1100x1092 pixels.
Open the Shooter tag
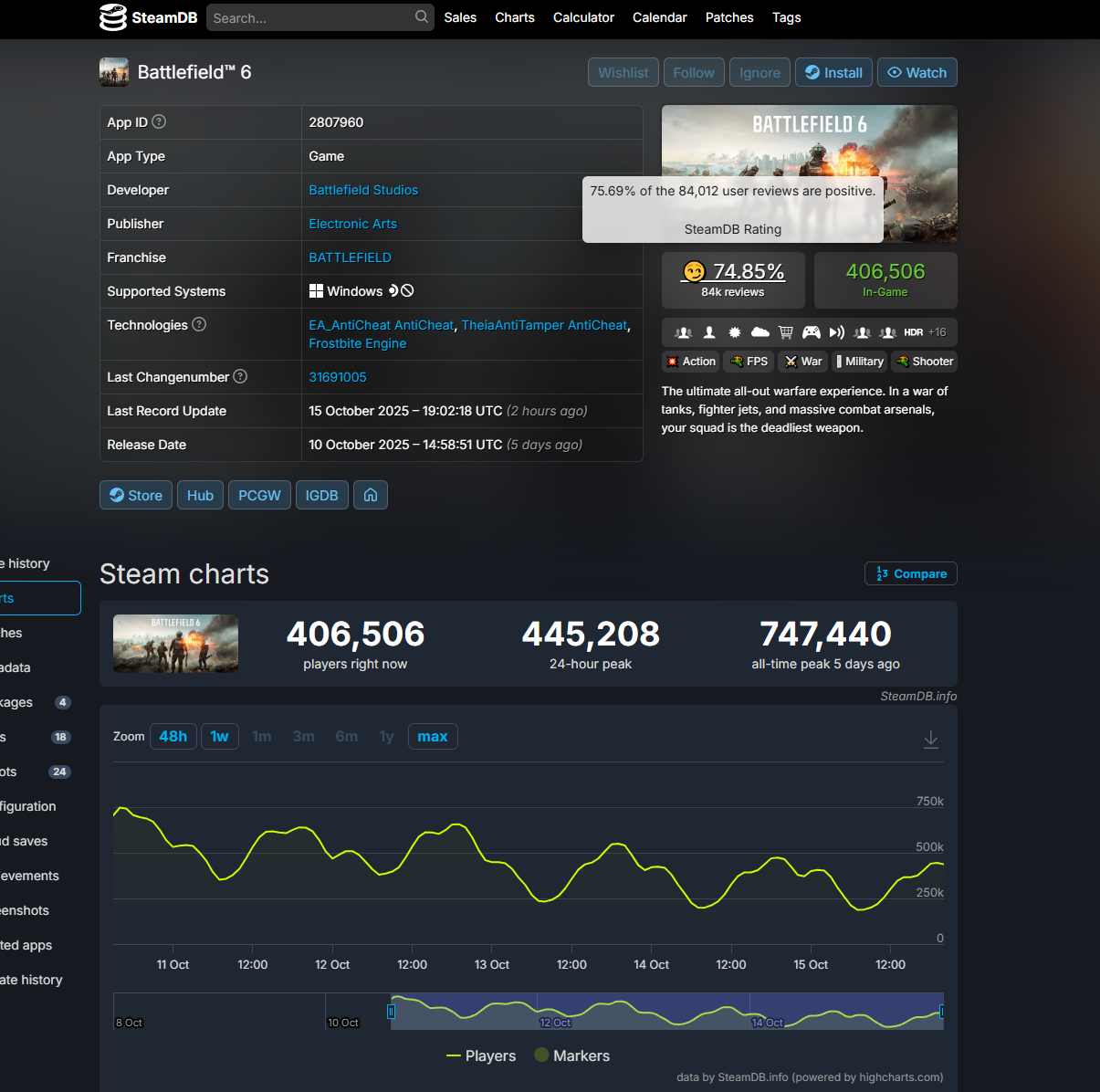(x=924, y=362)
